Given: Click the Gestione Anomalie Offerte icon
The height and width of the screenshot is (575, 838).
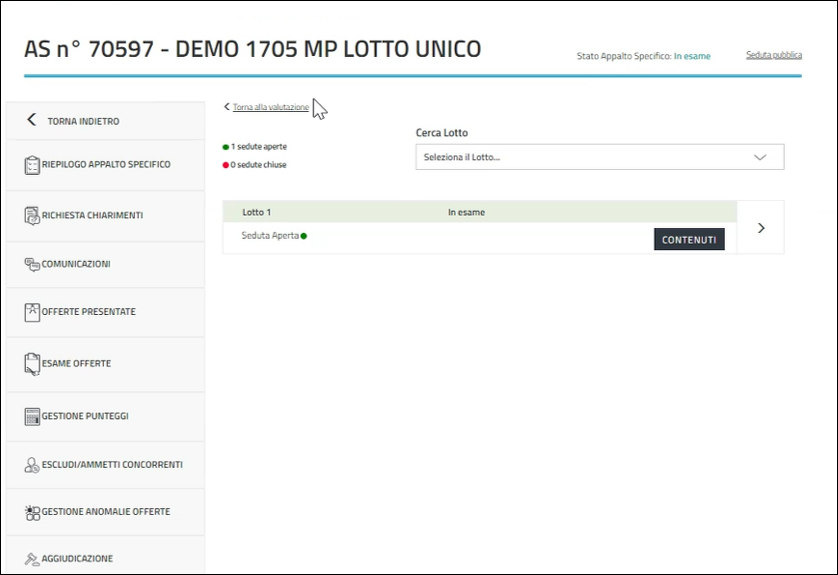Looking at the screenshot, I should point(32,512).
